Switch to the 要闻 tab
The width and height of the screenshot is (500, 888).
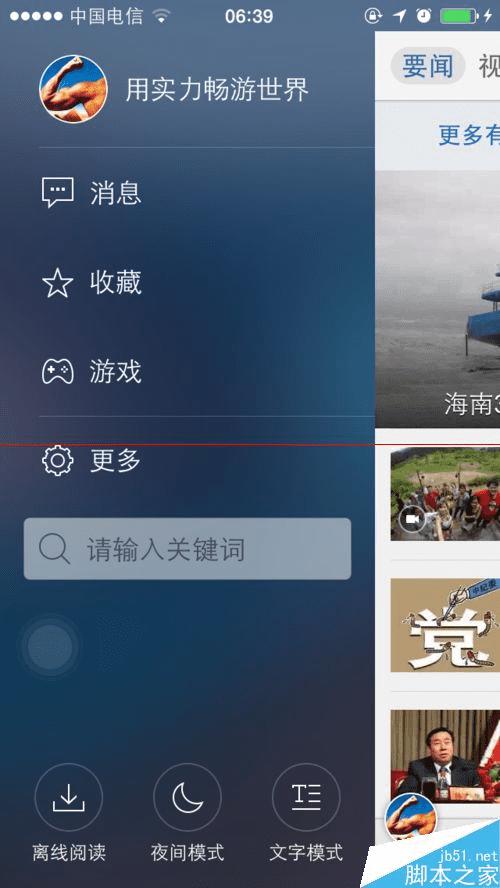[428, 66]
